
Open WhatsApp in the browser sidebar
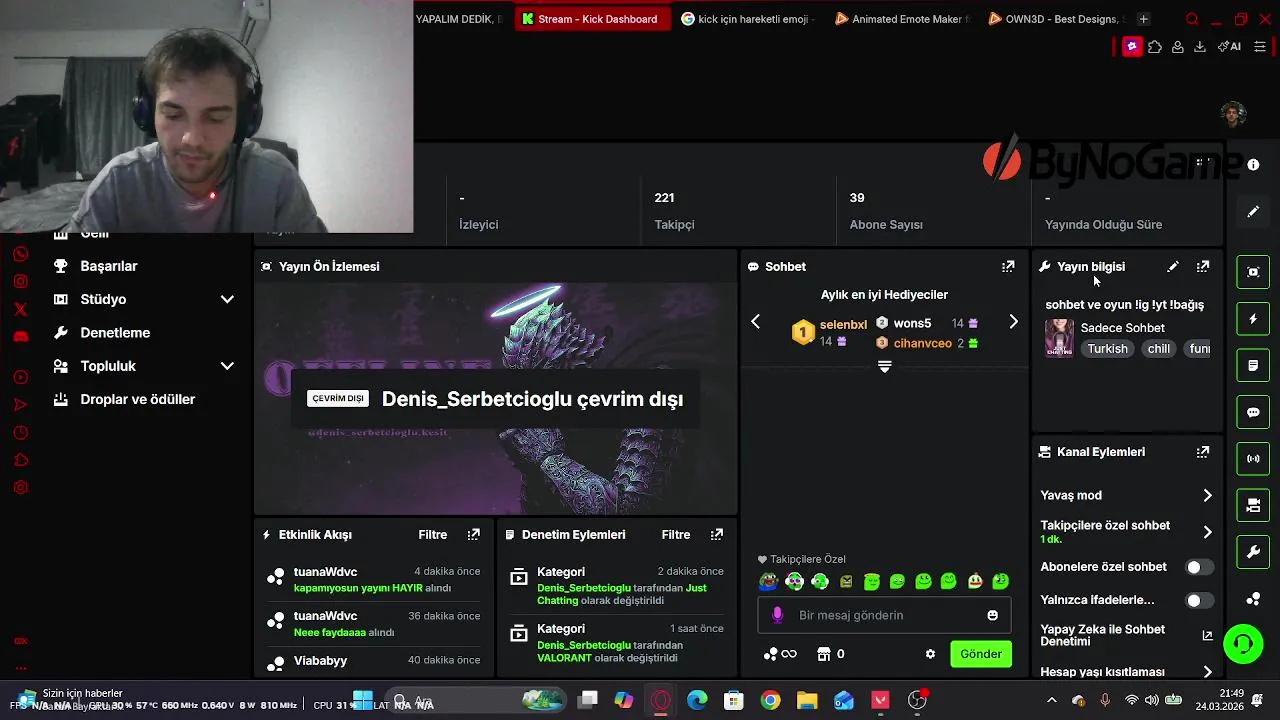[x=21, y=254]
